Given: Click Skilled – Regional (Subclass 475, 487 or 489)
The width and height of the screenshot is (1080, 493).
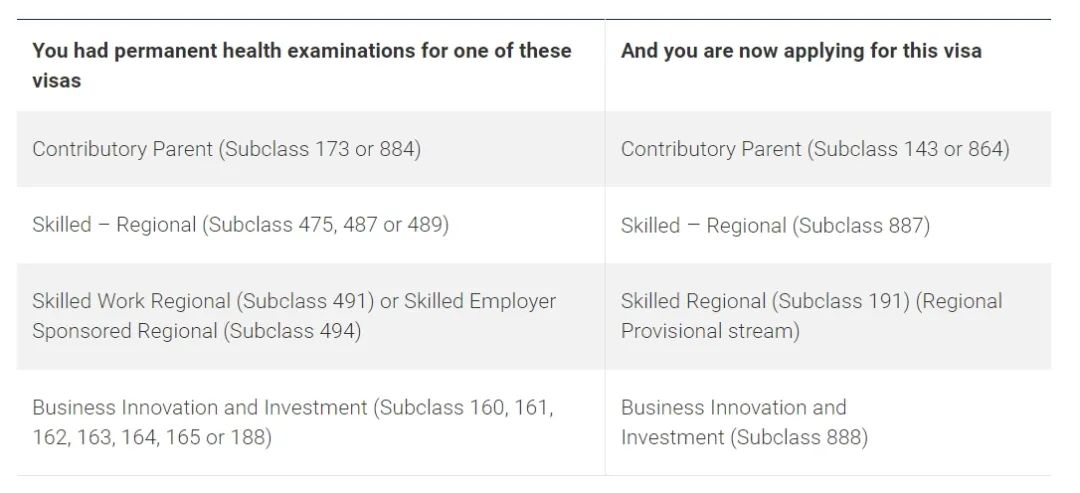Looking at the screenshot, I should [240, 225].
